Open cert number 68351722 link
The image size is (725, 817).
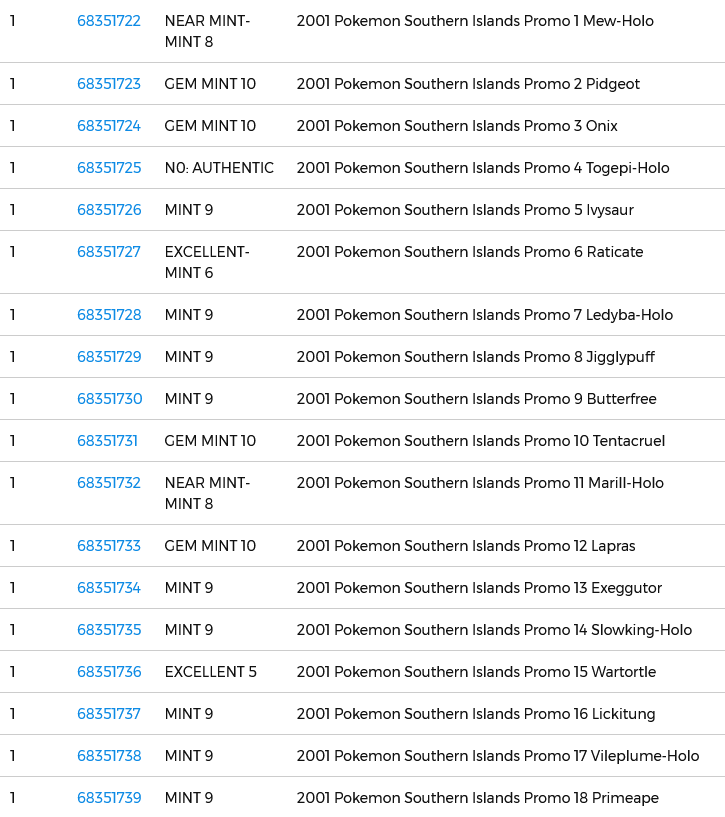point(109,21)
